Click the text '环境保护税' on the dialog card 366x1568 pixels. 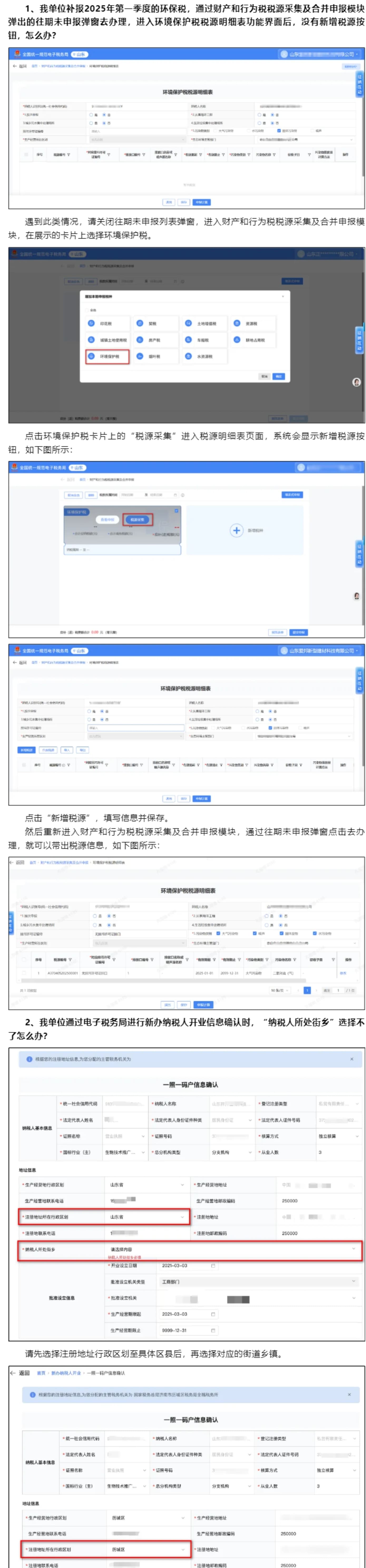tap(110, 356)
